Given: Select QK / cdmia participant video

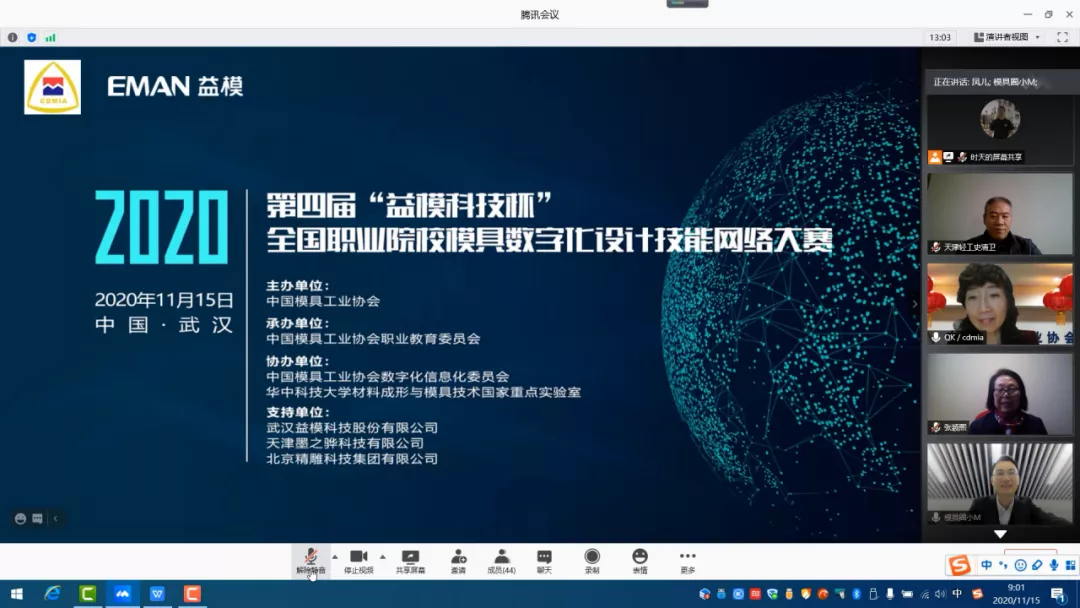Looking at the screenshot, I should [999, 304].
